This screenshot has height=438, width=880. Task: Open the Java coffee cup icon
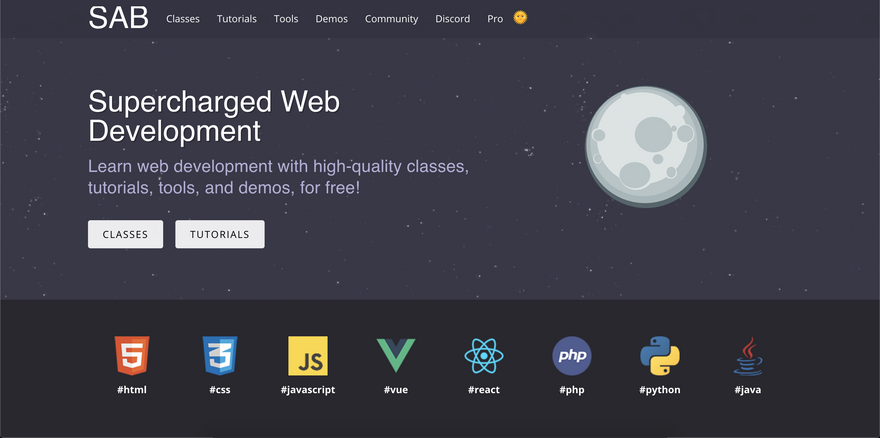click(747, 355)
